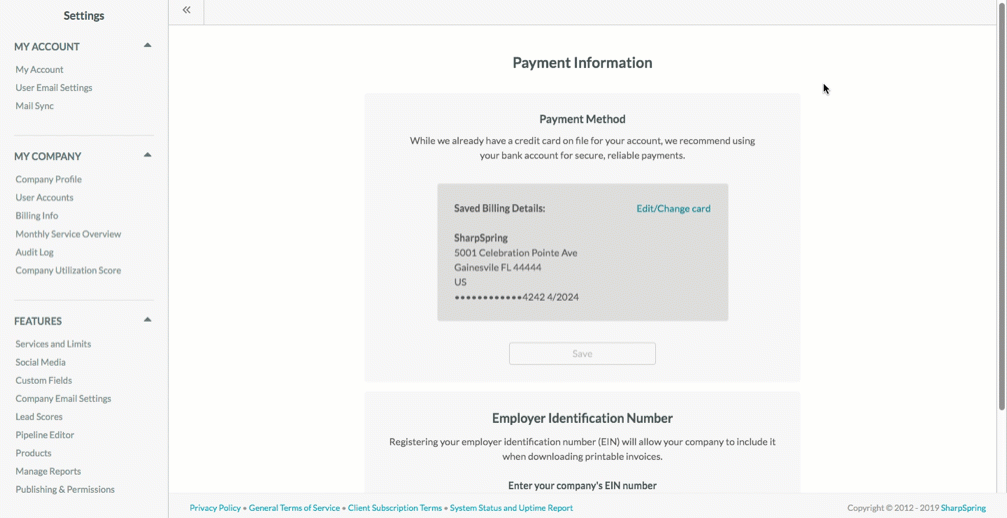This screenshot has width=1007, height=518.
Task: Go to Mail Sync settings
Action: [x=35, y=106]
